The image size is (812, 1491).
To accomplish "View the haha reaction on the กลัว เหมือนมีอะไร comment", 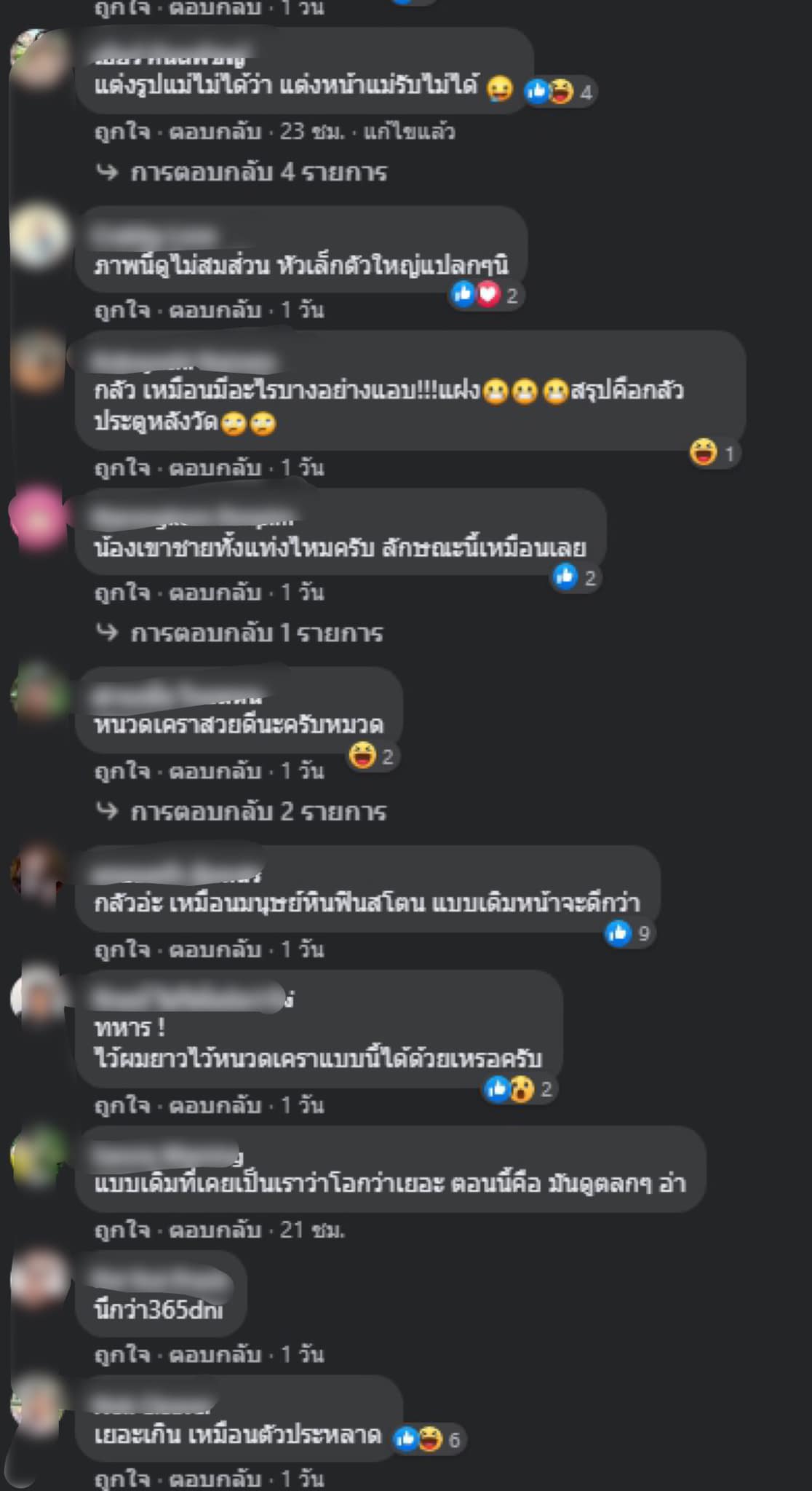I will [x=715, y=454].
